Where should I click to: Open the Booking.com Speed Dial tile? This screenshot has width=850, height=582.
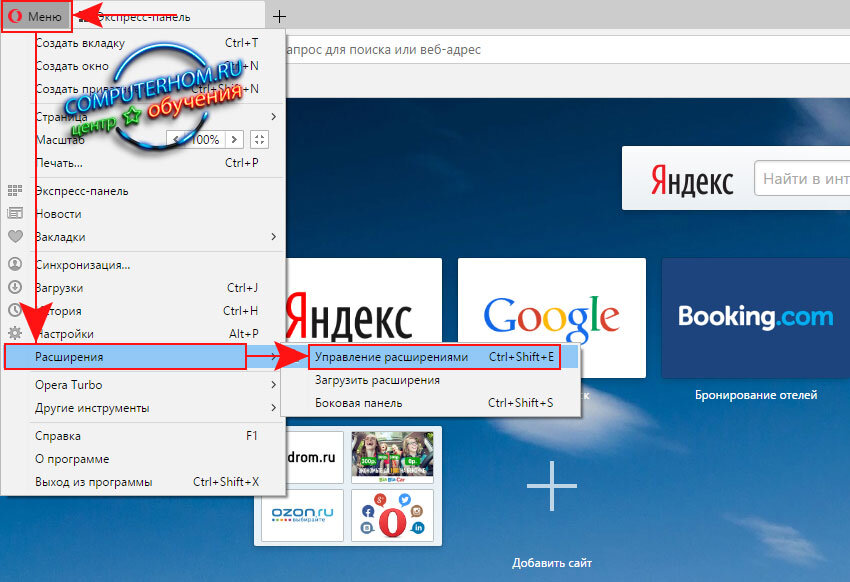(x=756, y=318)
